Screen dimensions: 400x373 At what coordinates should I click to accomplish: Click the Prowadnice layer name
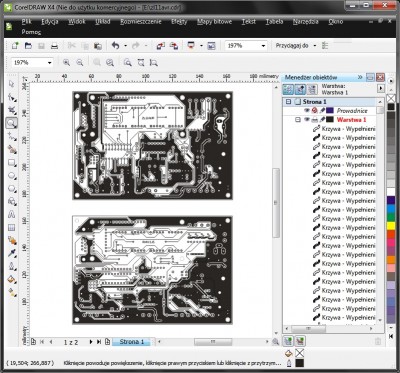pyautogui.click(x=352, y=111)
